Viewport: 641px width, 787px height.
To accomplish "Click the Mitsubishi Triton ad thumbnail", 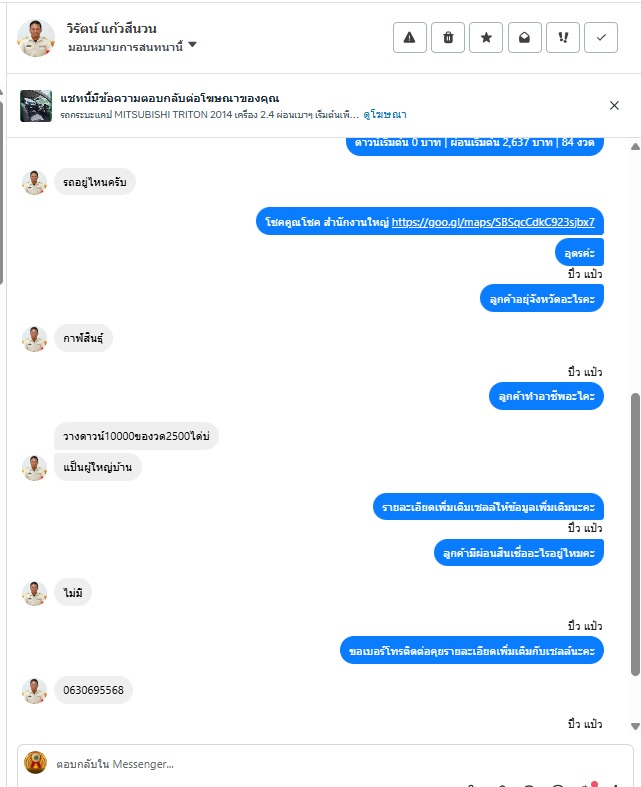I will tap(36, 106).
